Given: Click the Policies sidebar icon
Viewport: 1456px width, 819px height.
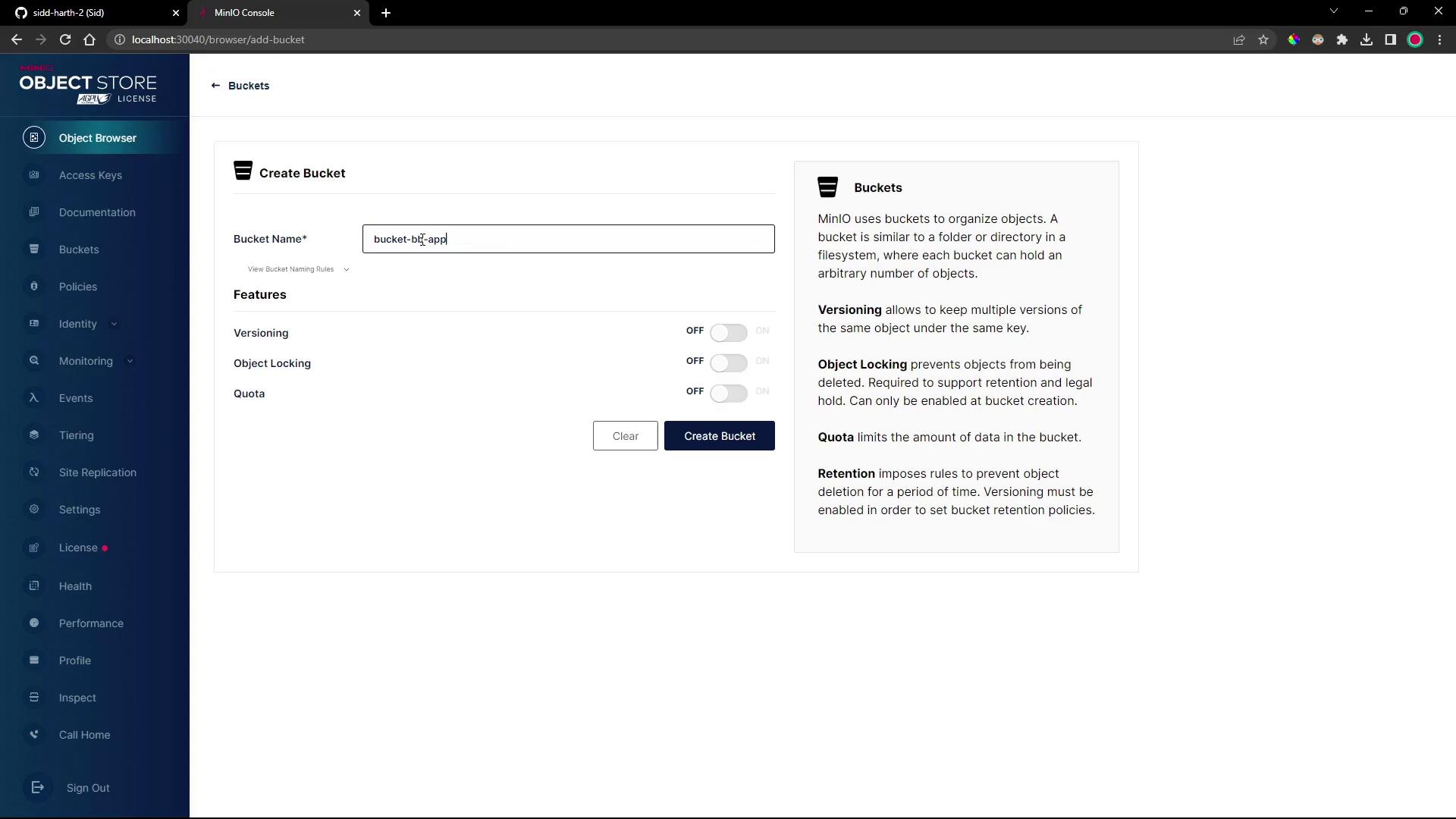Looking at the screenshot, I should [34, 287].
